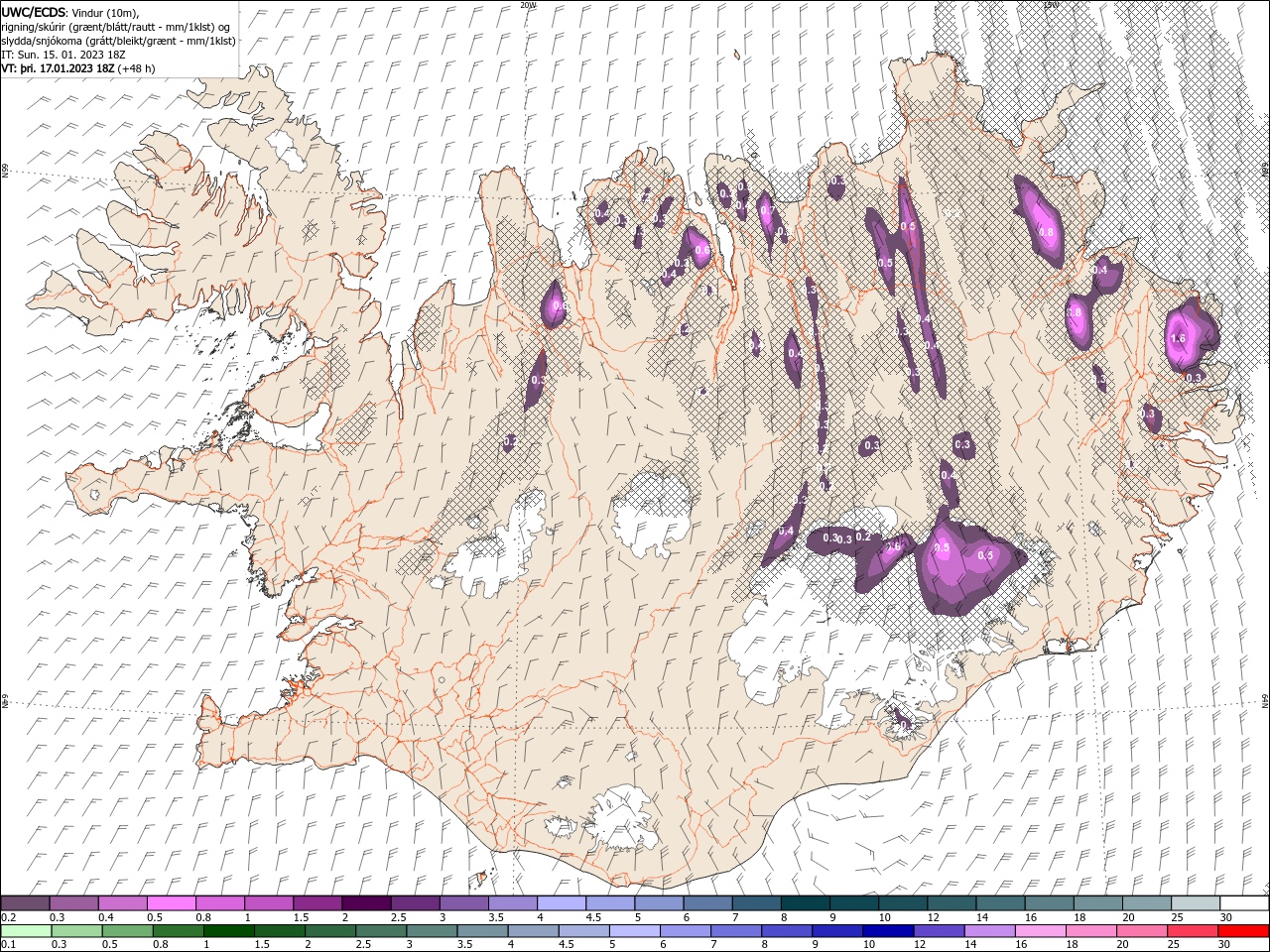Viewport: 1270px width, 952px height.
Task: Click the UWC/ECDS title text
Action: [34, 12]
